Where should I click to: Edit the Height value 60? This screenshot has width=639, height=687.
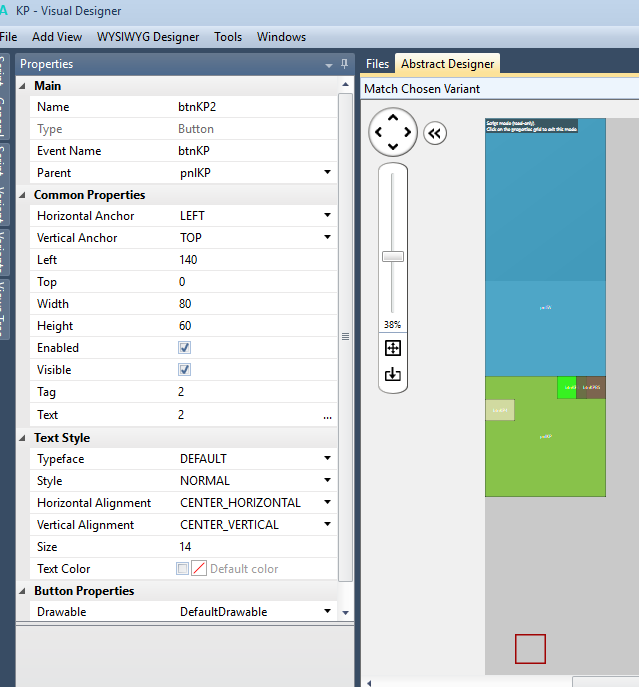256,326
